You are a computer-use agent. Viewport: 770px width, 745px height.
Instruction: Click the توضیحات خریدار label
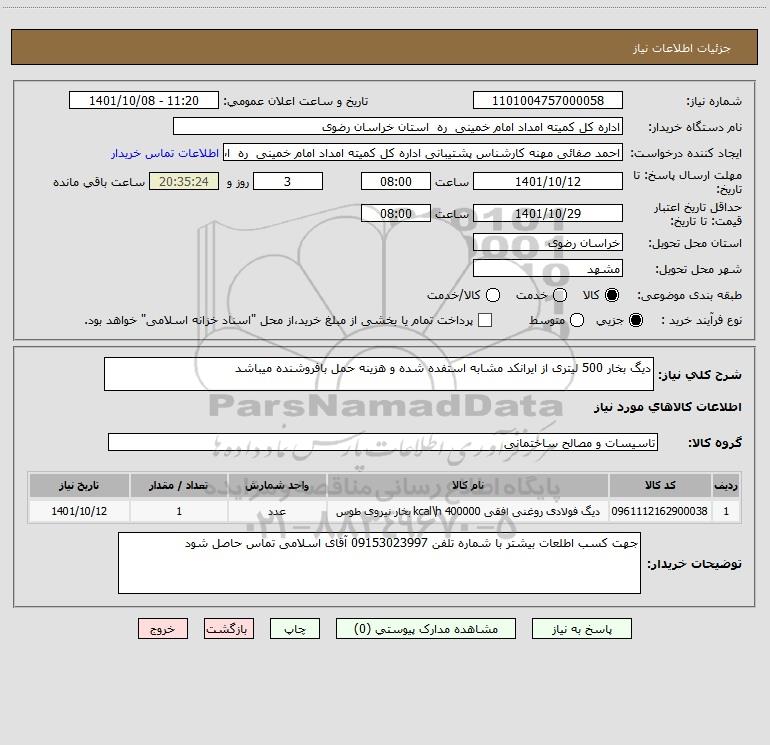tap(694, 564)
